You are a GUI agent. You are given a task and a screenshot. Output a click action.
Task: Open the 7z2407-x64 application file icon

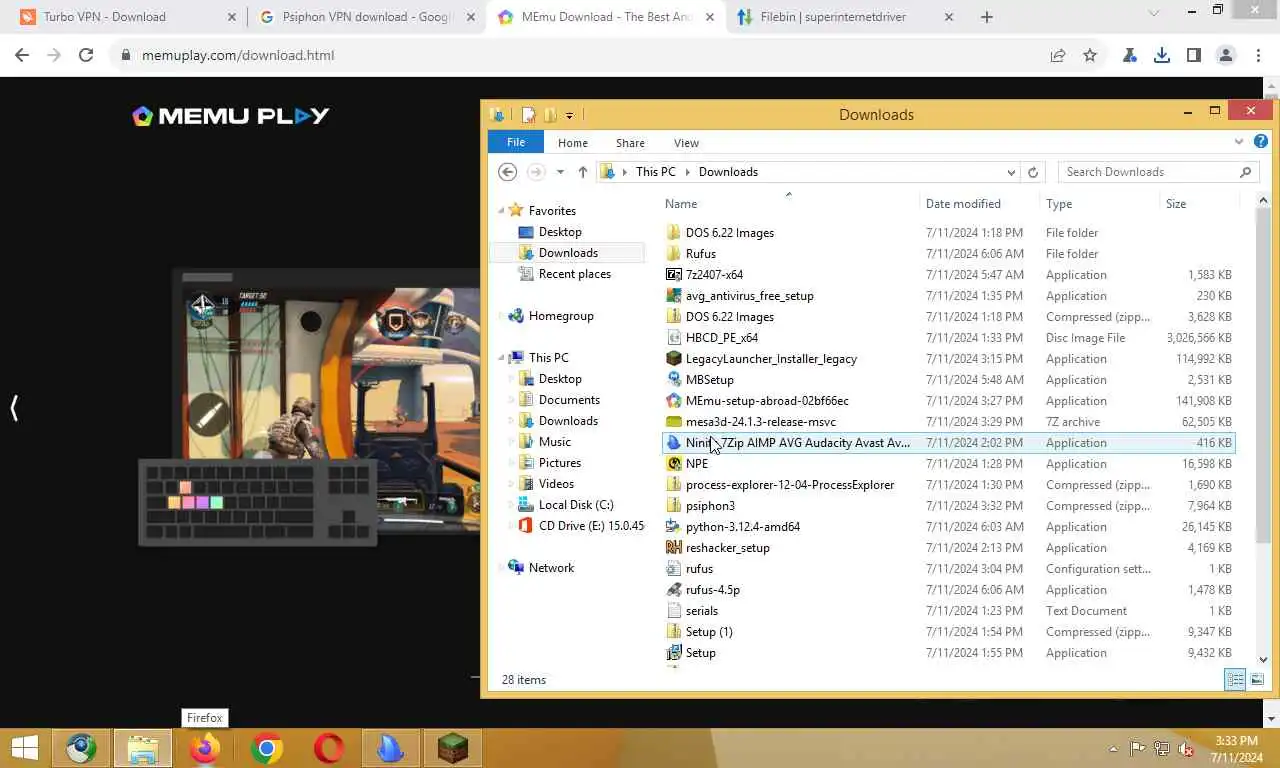point(674,274)
